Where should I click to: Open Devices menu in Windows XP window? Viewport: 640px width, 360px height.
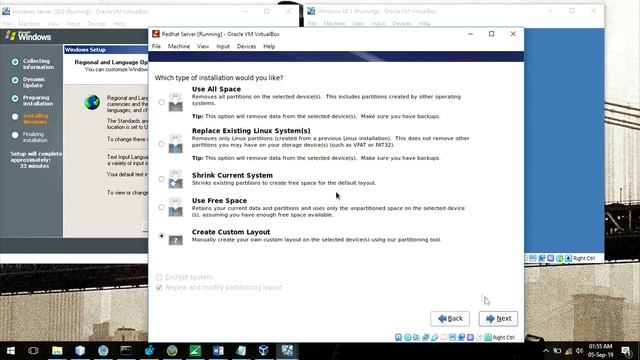click(402, 24)
